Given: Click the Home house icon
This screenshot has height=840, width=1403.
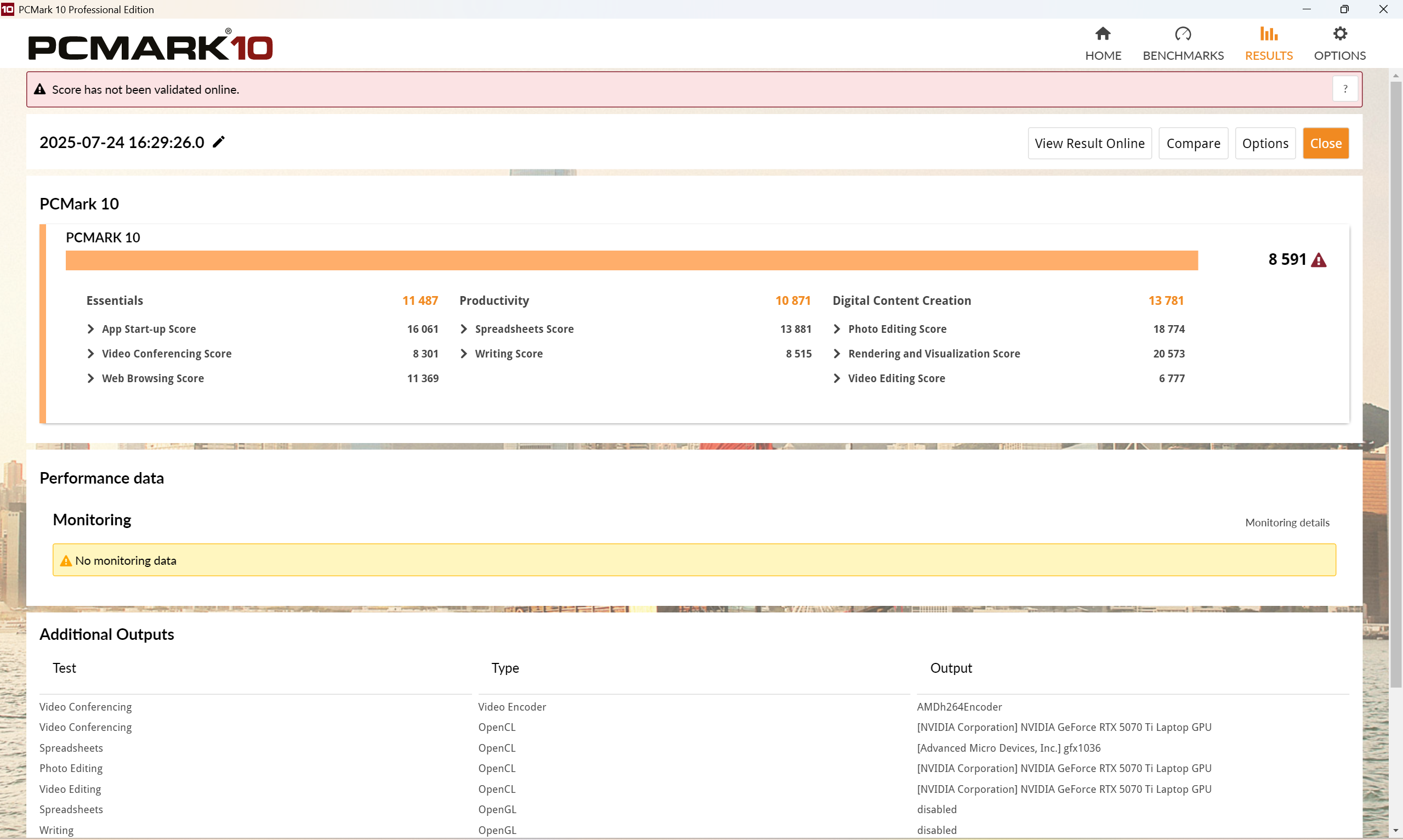Looking at the screenshot, I should pyautogui.click(x=1103, y=34).
